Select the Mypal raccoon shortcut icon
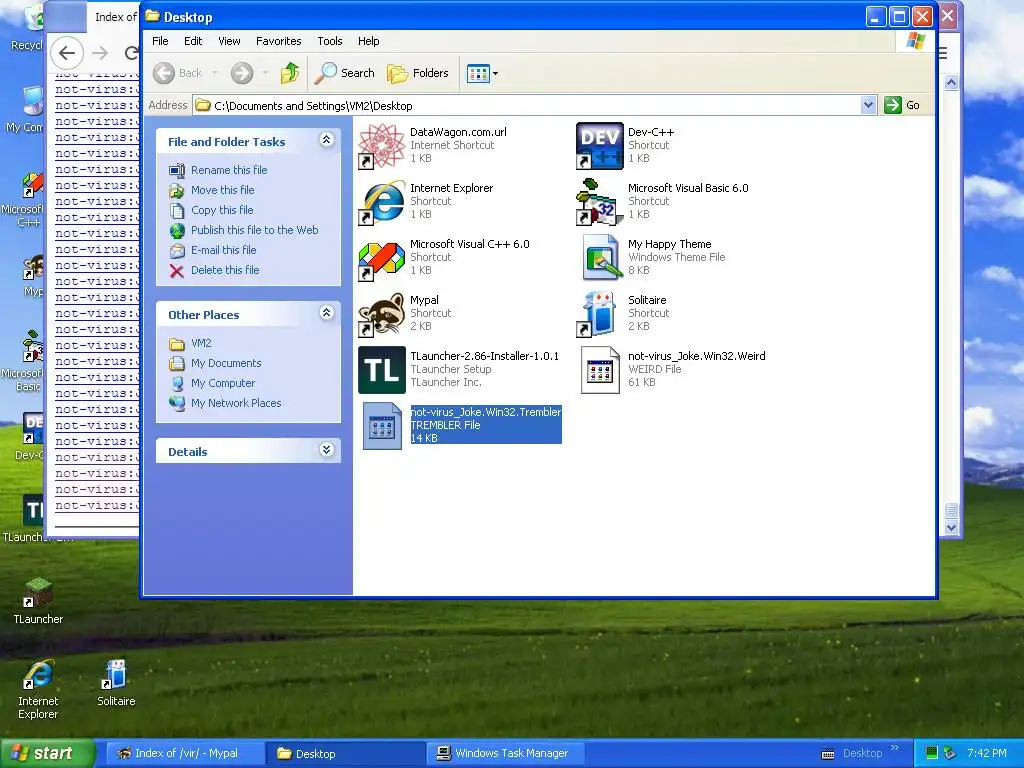 pyautogui.click(x=381, y=314)
